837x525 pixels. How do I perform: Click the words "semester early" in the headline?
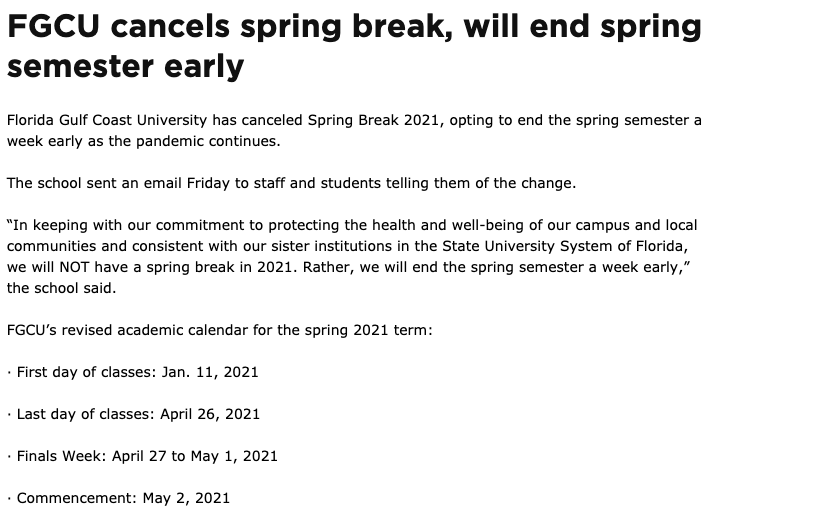125,67
